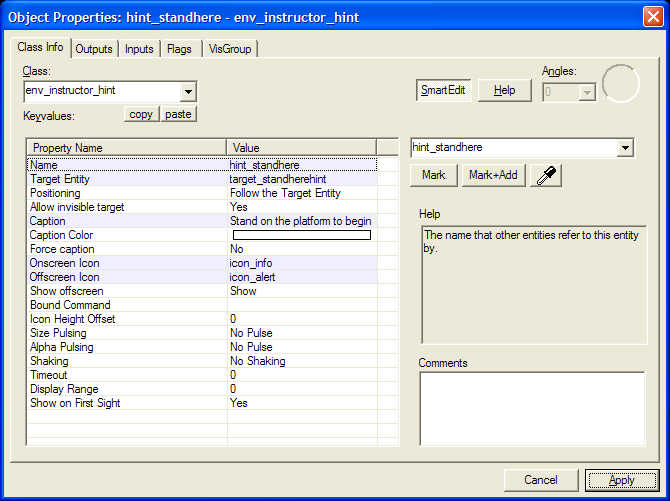The width and height of the screenshot is (670, 501).
Task: Click the No Shaking value
Action: pos(257,361)
